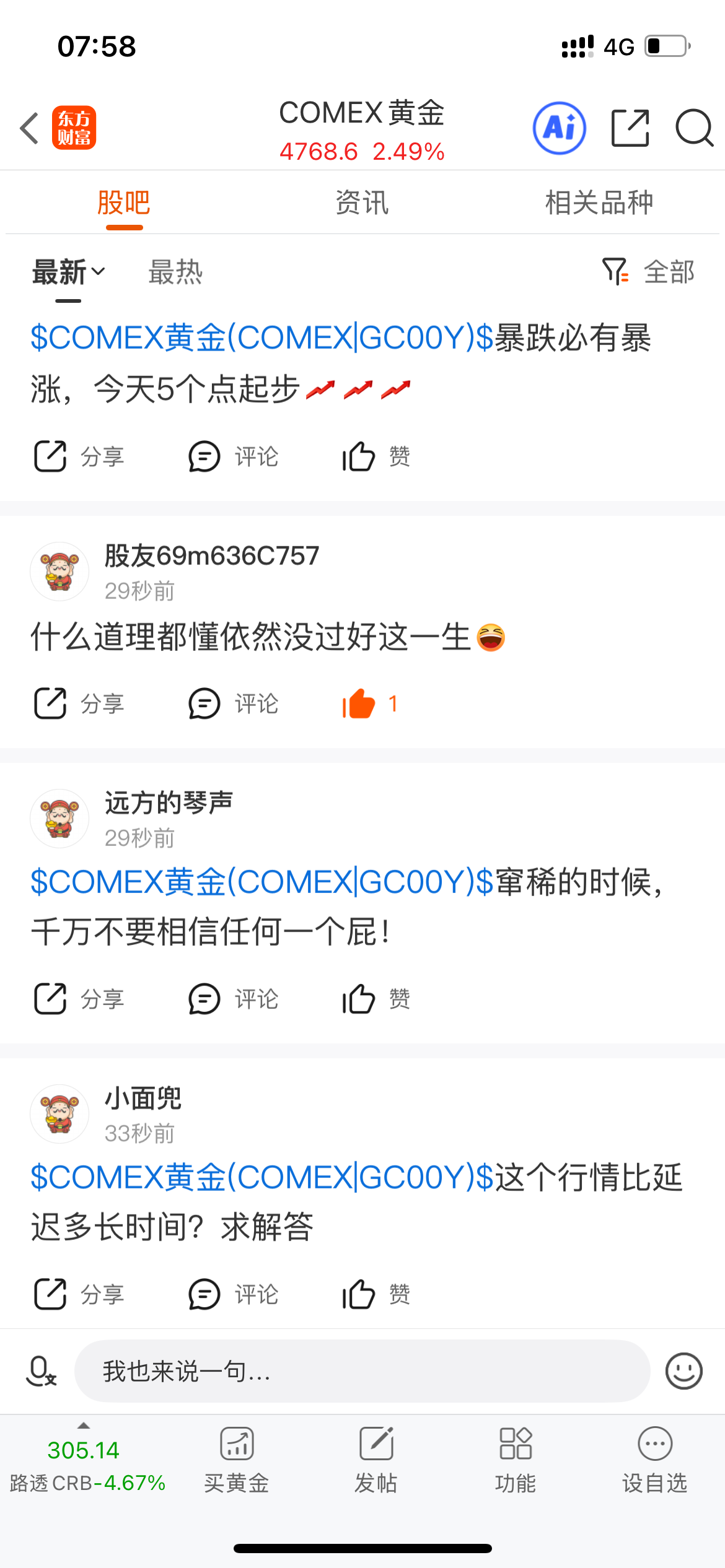Open the AI assistant icon
The height and width of the screenshot is (1568, 725).
click(560, 128)
